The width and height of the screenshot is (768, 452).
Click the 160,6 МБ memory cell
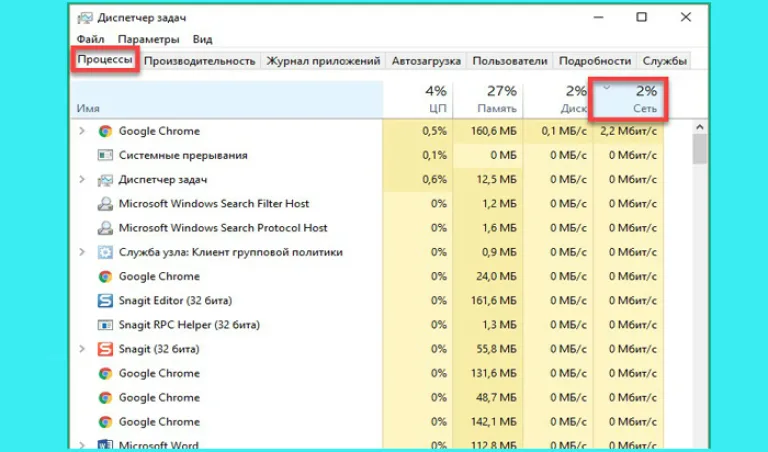click(x=488, y=131)
